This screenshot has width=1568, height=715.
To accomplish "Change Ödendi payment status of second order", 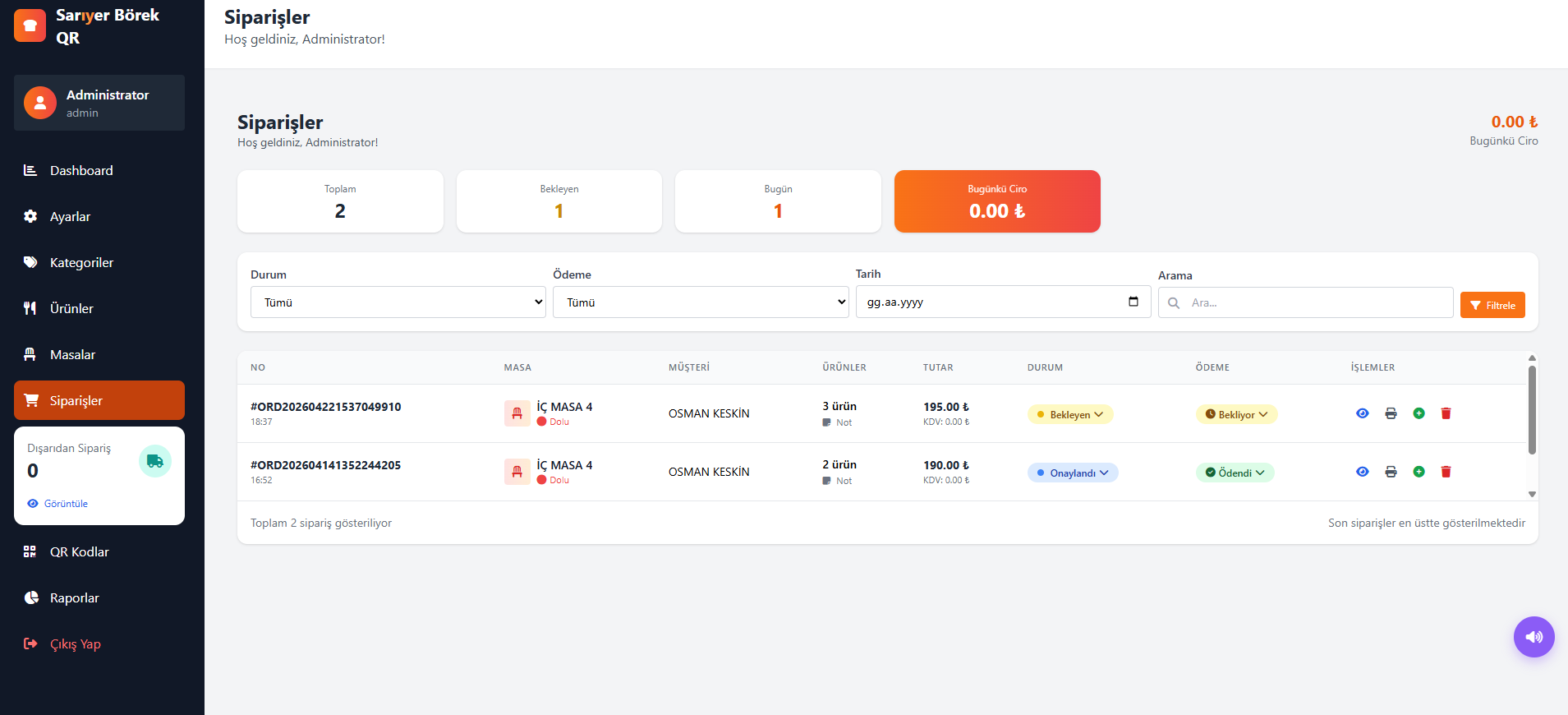I will pos(1235,473).
